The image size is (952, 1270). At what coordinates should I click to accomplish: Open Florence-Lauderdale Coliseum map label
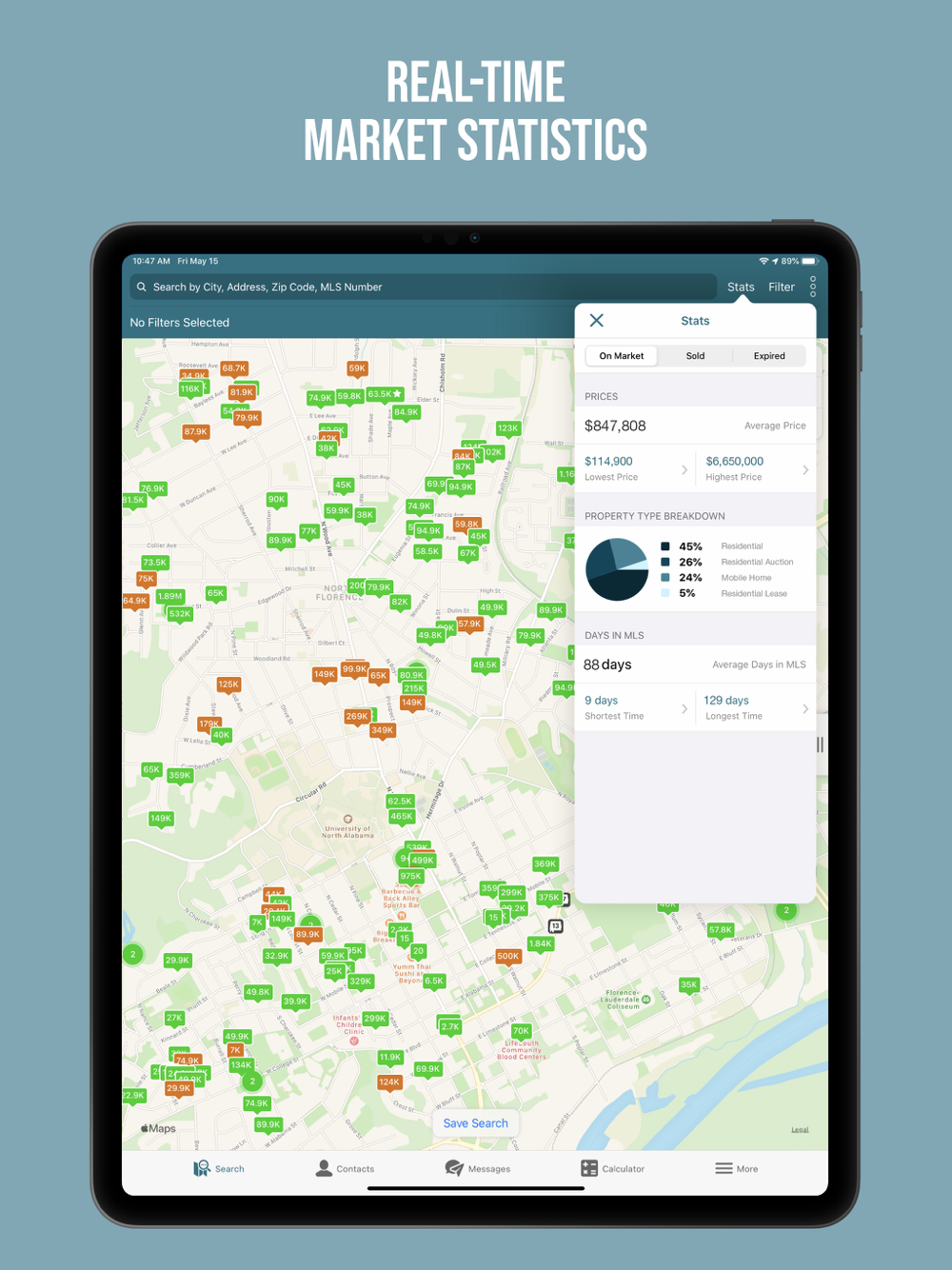(626, 1000)
